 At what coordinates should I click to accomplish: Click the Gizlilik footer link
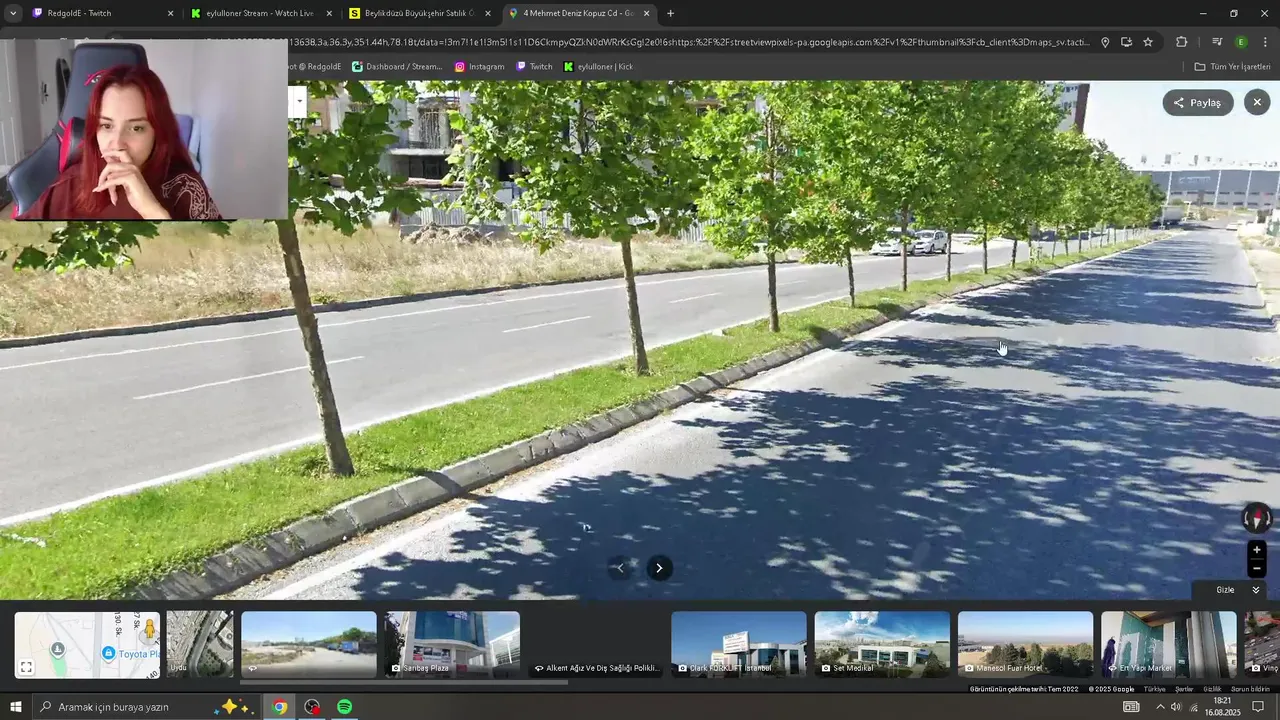[x=1212, y=689]
